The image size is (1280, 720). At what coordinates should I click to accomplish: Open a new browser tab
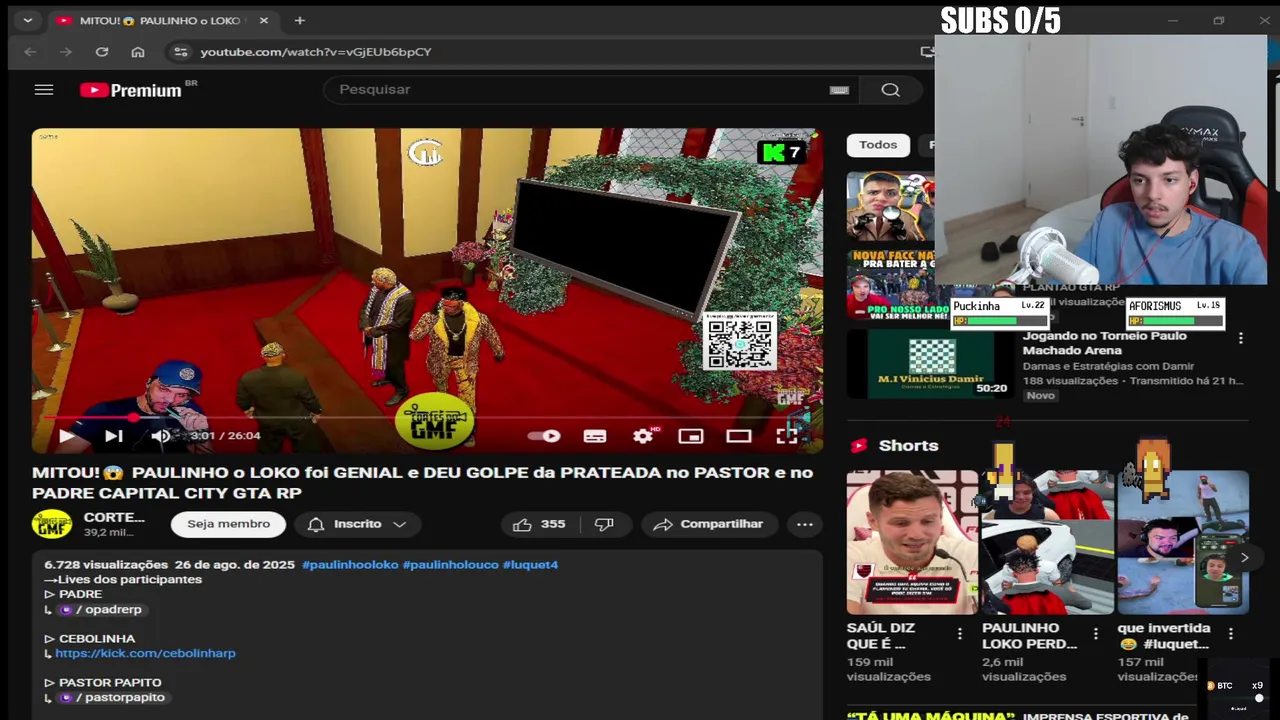coord(299,20)
